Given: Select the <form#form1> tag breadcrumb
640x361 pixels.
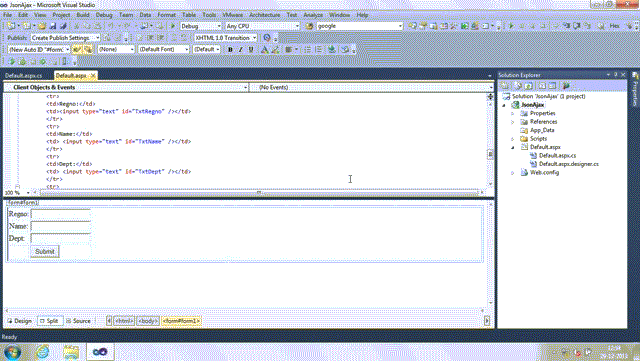Looking at the screenshot, I should 181,321.
